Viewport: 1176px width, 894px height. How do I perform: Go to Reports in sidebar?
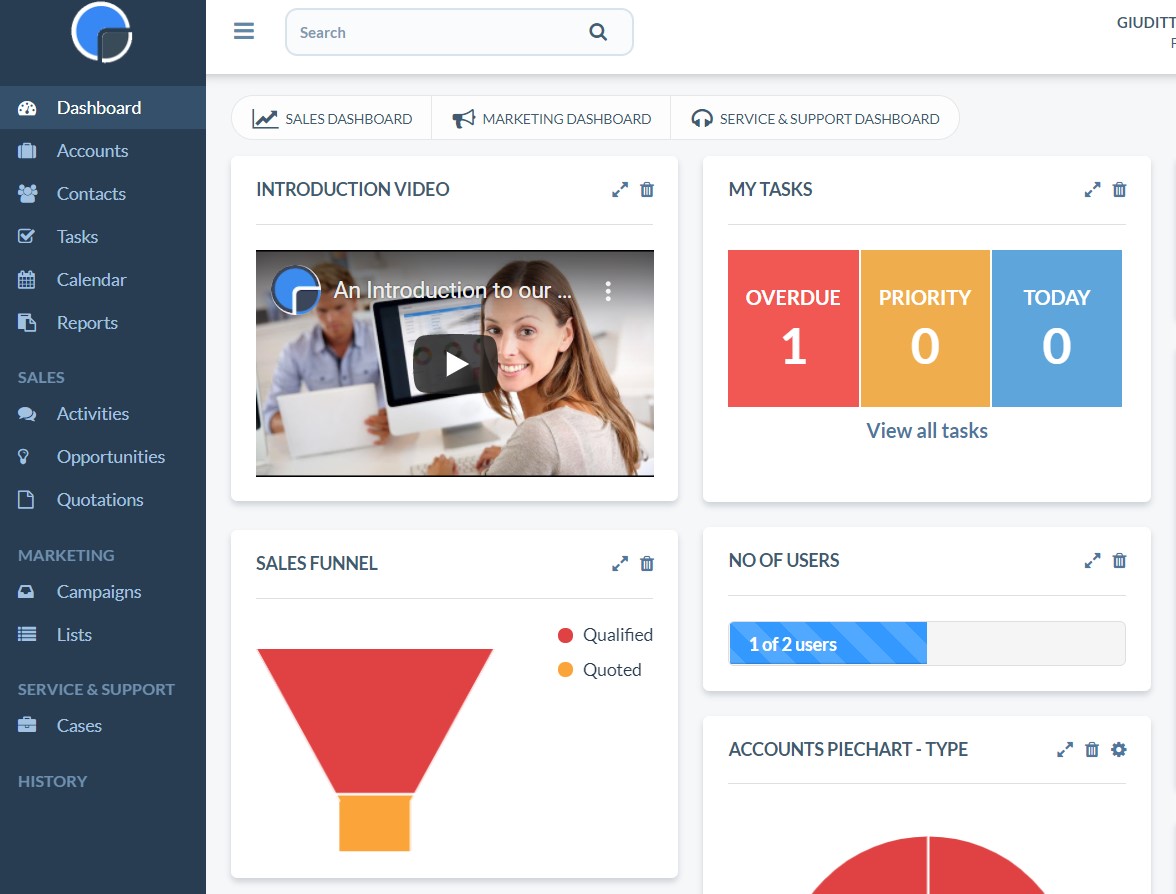click(x=103, y=322)
